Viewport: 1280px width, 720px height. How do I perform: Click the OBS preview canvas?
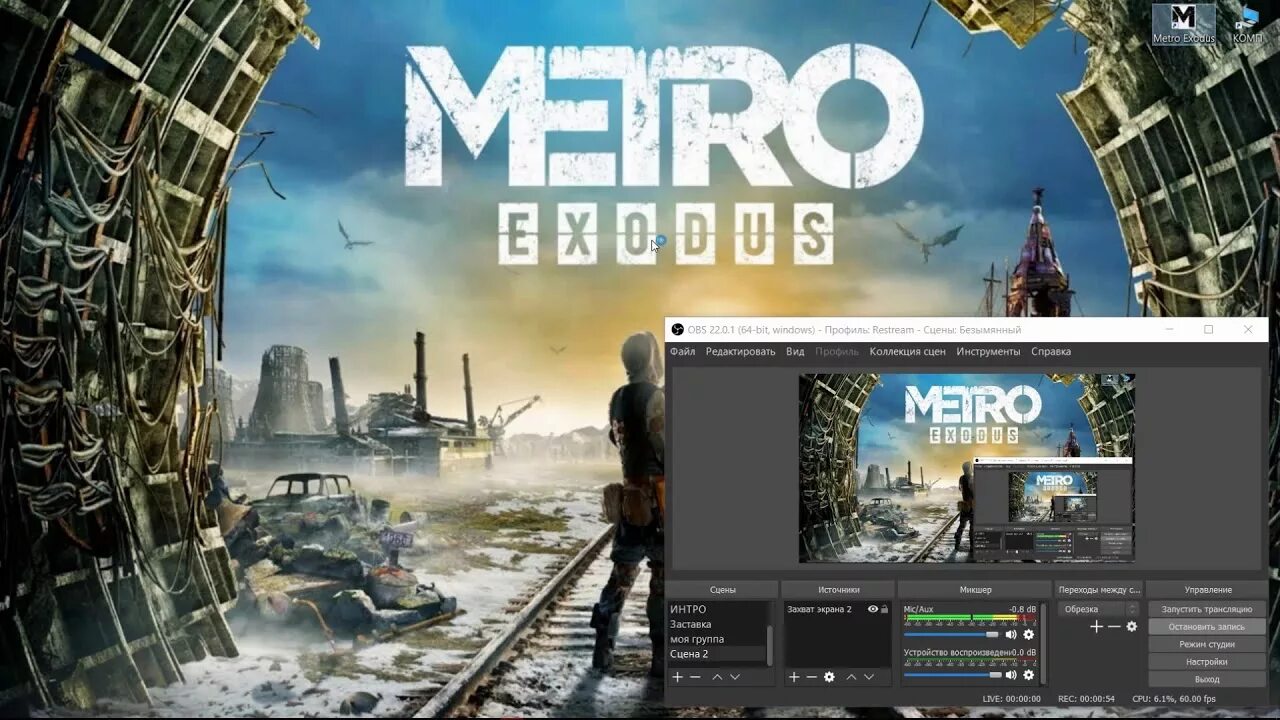coord(967,468)
